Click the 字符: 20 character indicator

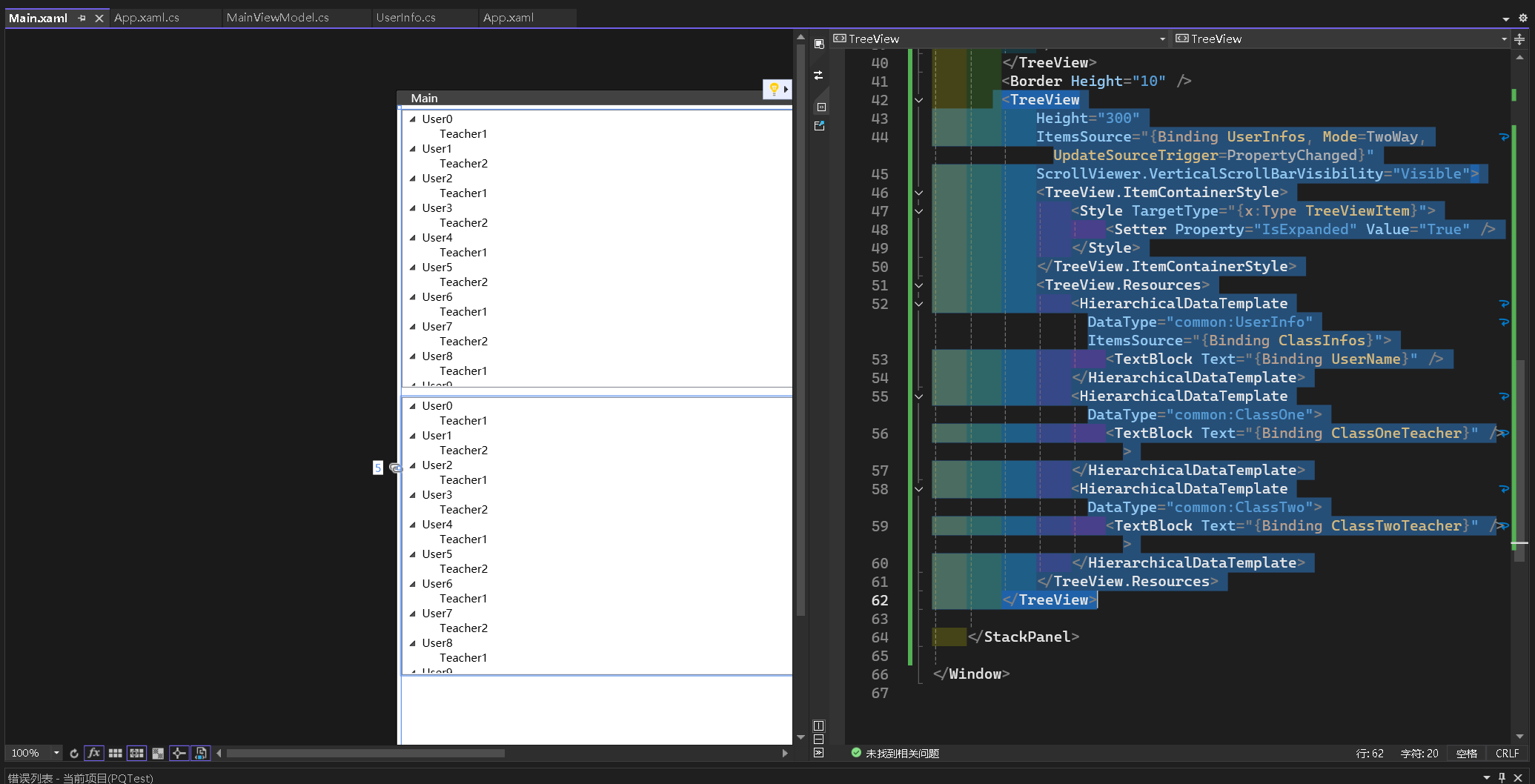point(1419,753)
